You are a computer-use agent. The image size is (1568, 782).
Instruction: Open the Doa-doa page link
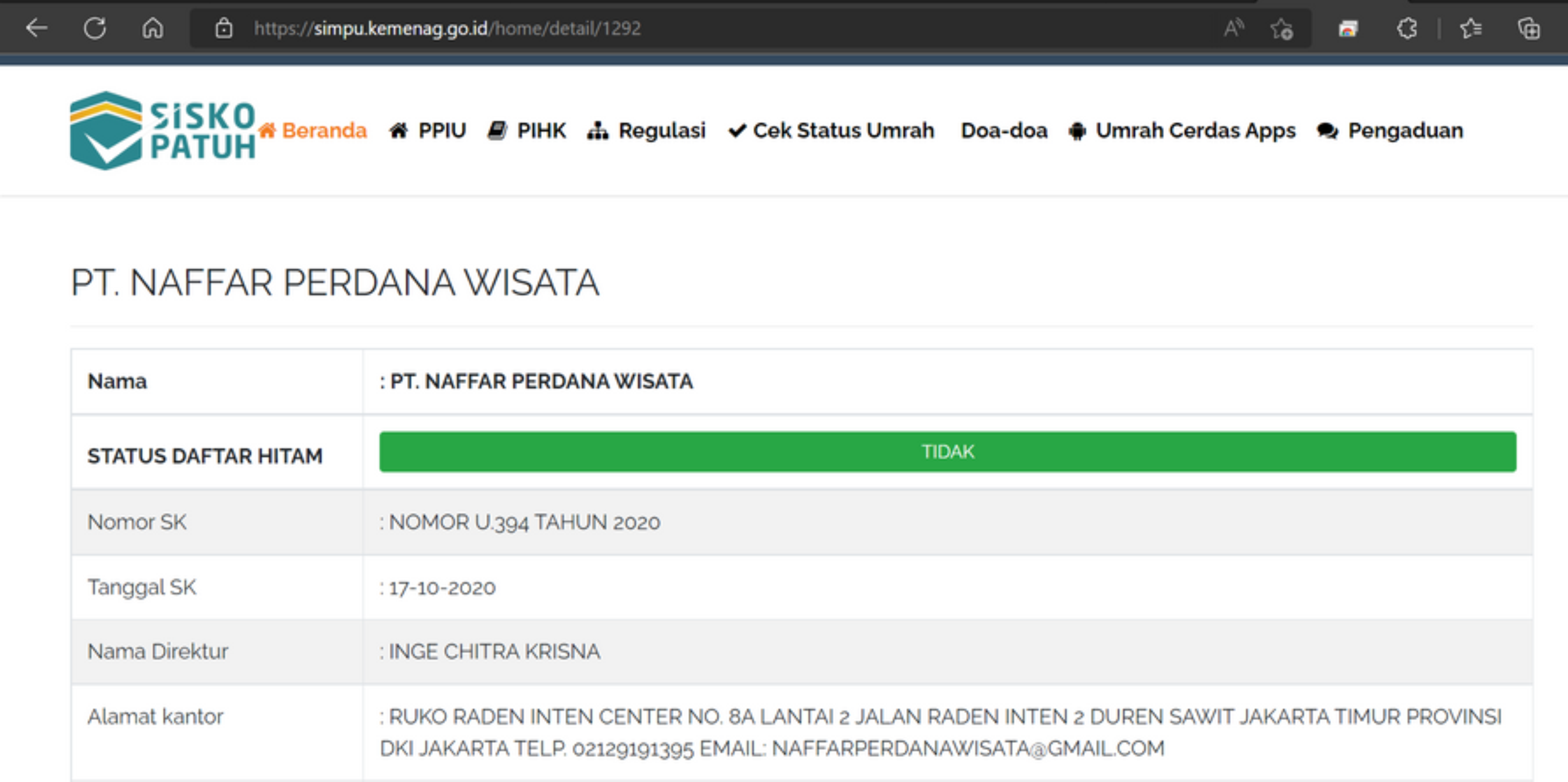click(x=1004, y=130)
